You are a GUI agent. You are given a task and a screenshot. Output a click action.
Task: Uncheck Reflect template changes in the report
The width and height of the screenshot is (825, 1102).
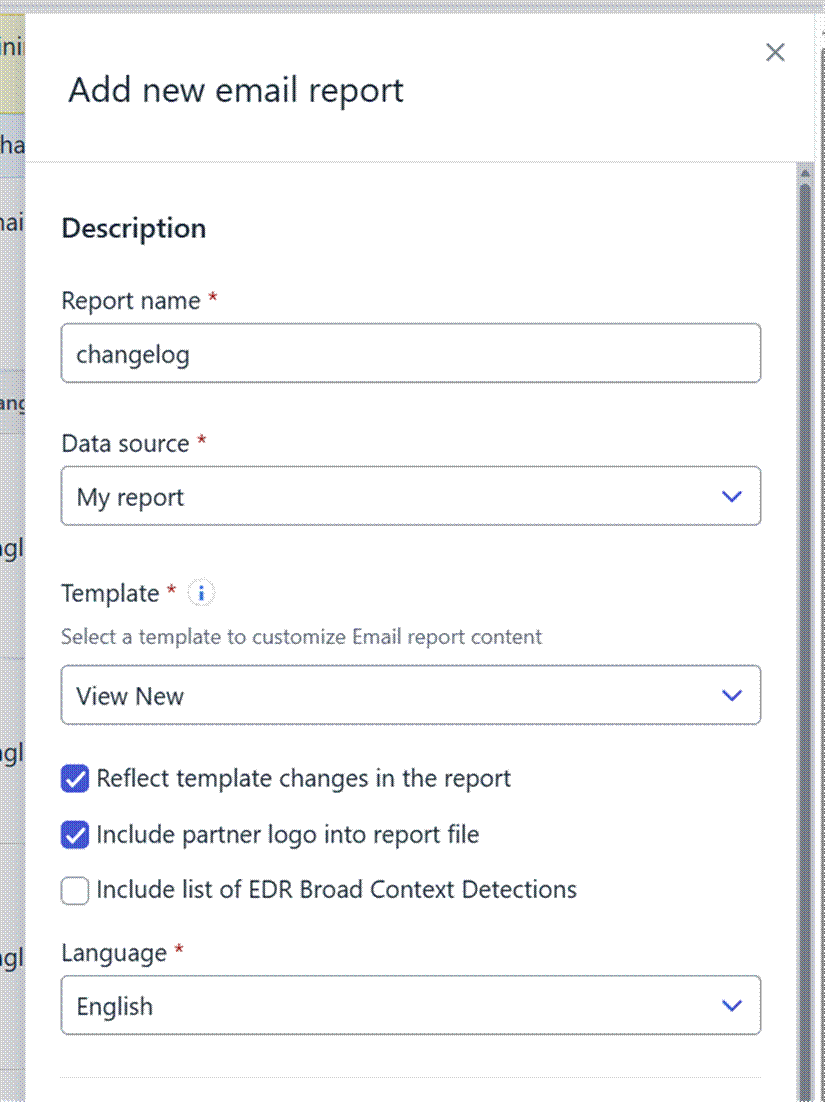74,779
